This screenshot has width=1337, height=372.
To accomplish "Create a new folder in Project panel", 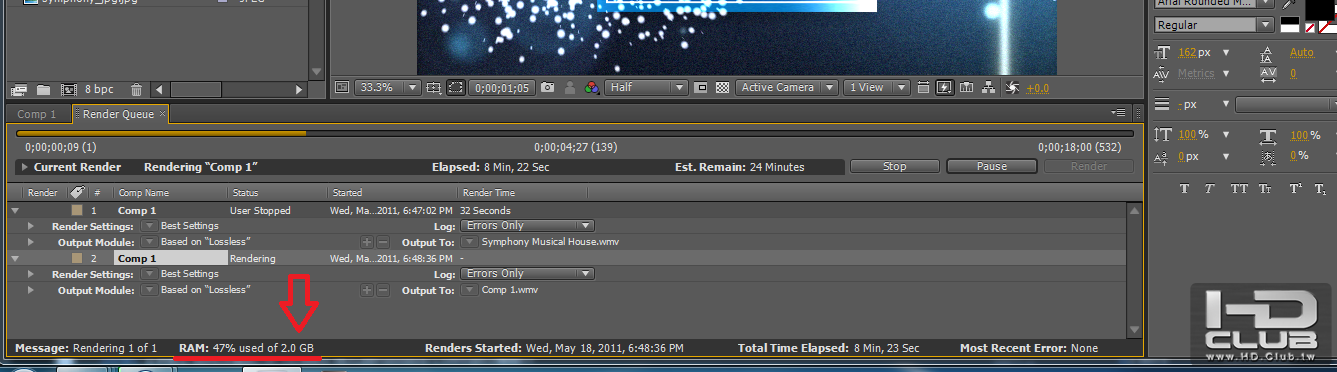I will coord(43,89).
